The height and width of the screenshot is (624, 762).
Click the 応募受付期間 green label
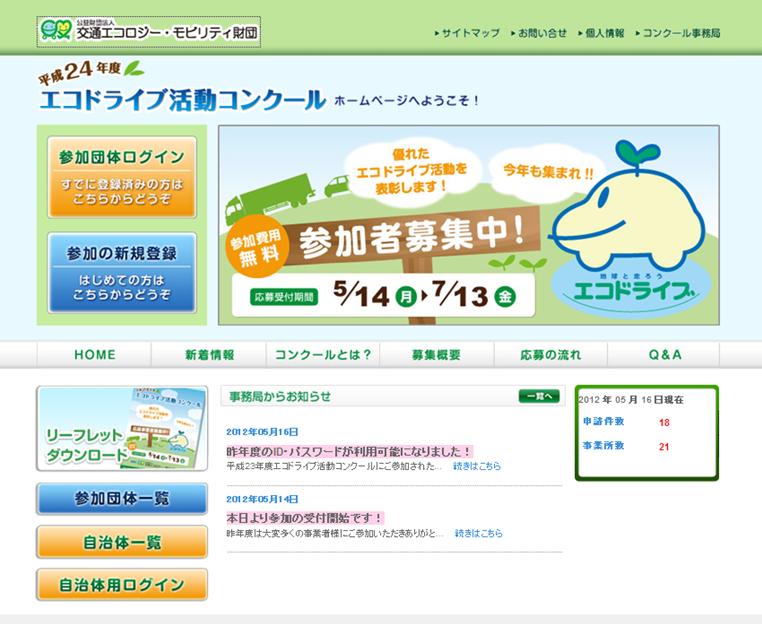click(x=284, y=296)
